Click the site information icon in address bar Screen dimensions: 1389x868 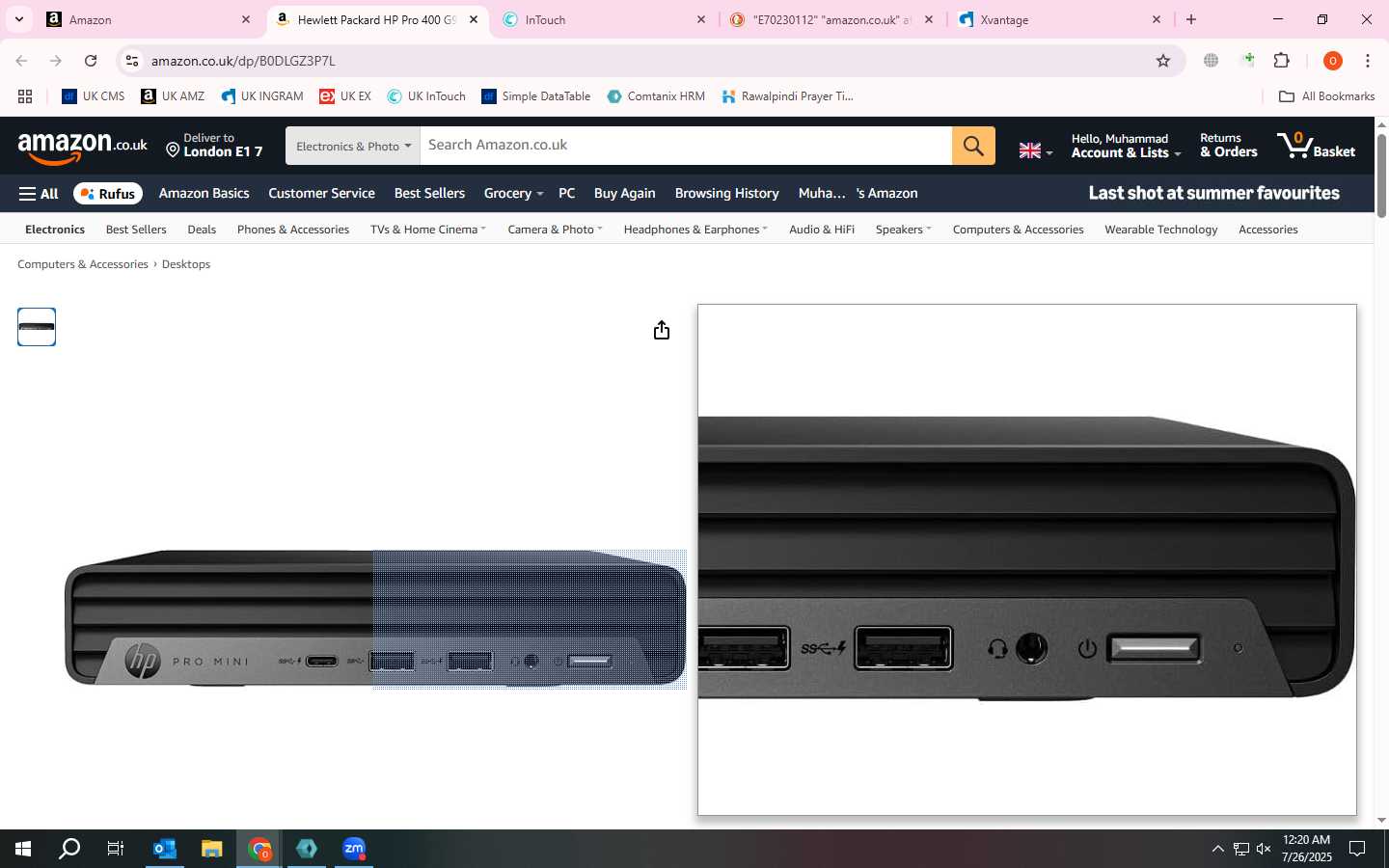point(132,61)
